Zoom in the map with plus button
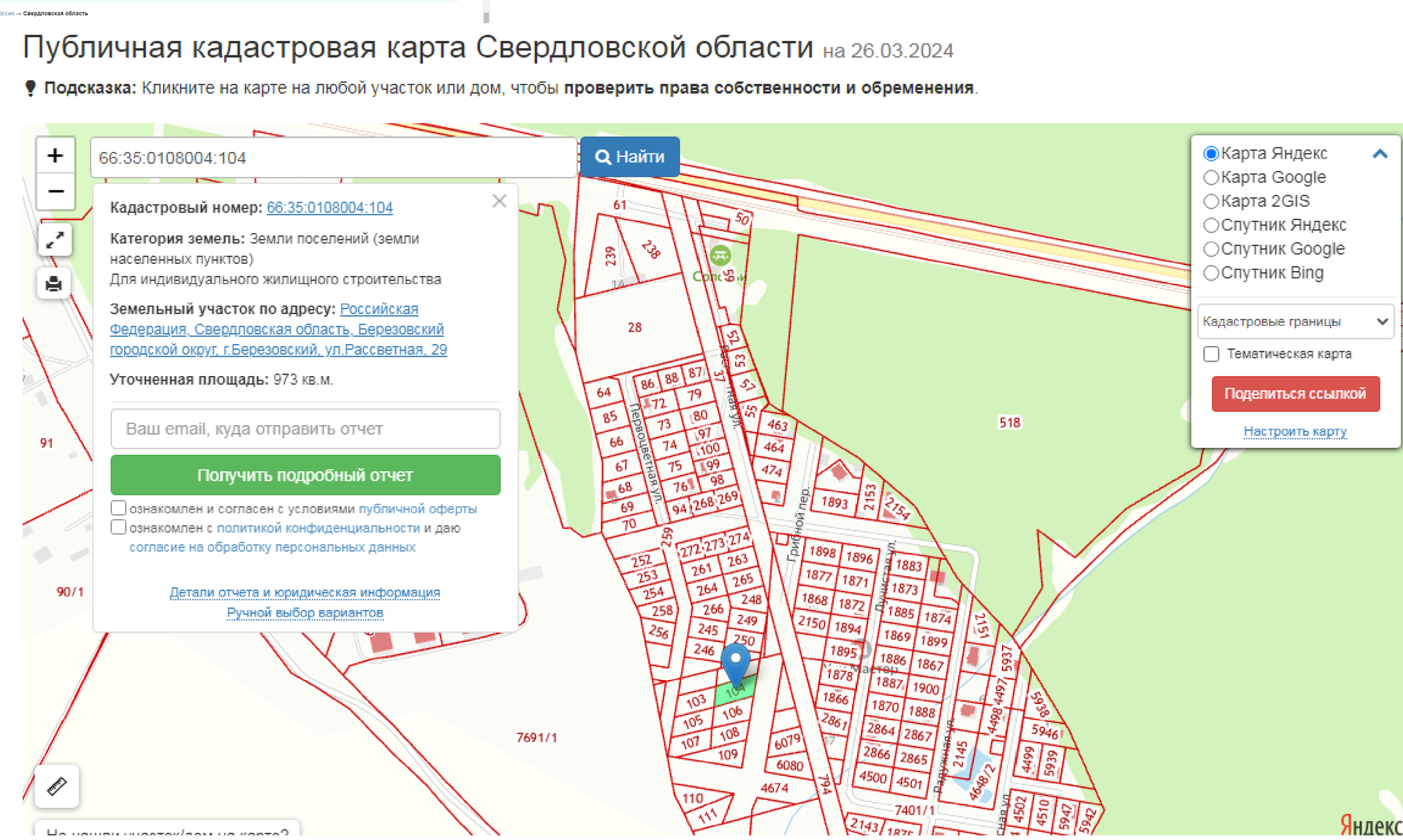Viewport: 1403px width, 840px height. [x=55, y=156]
